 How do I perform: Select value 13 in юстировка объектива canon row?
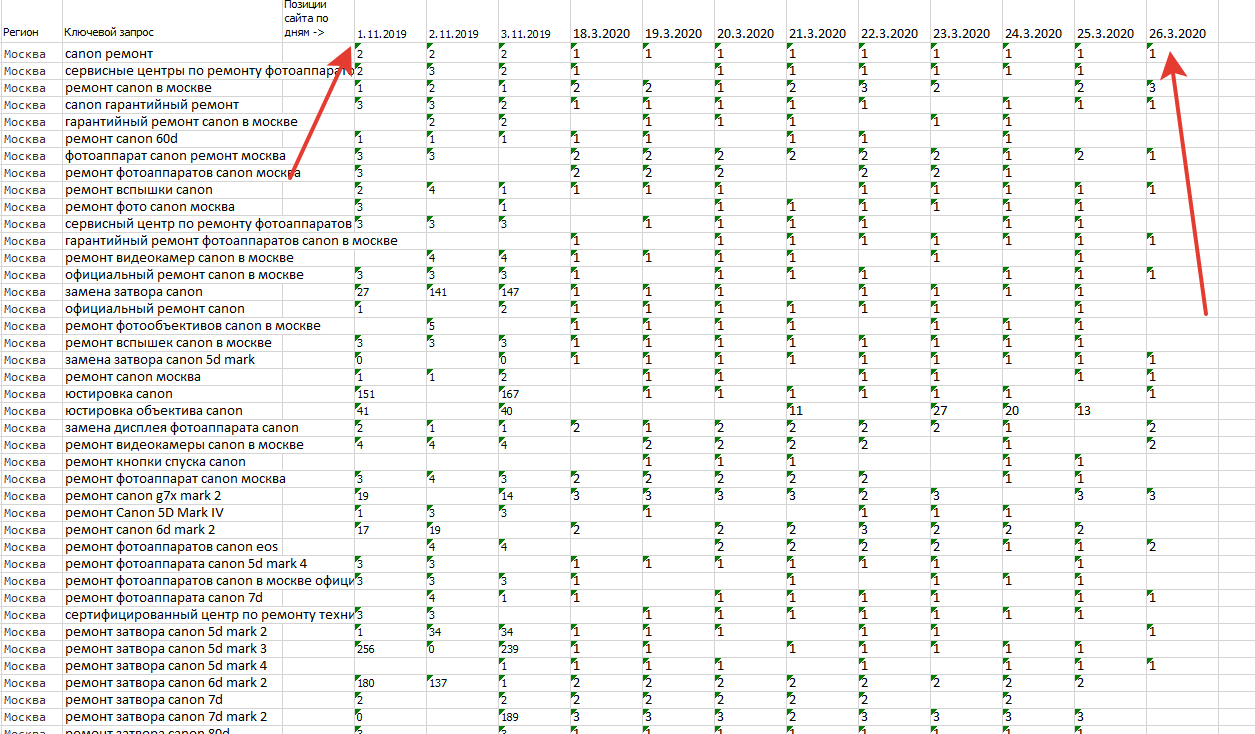[x=1111, y=410]
